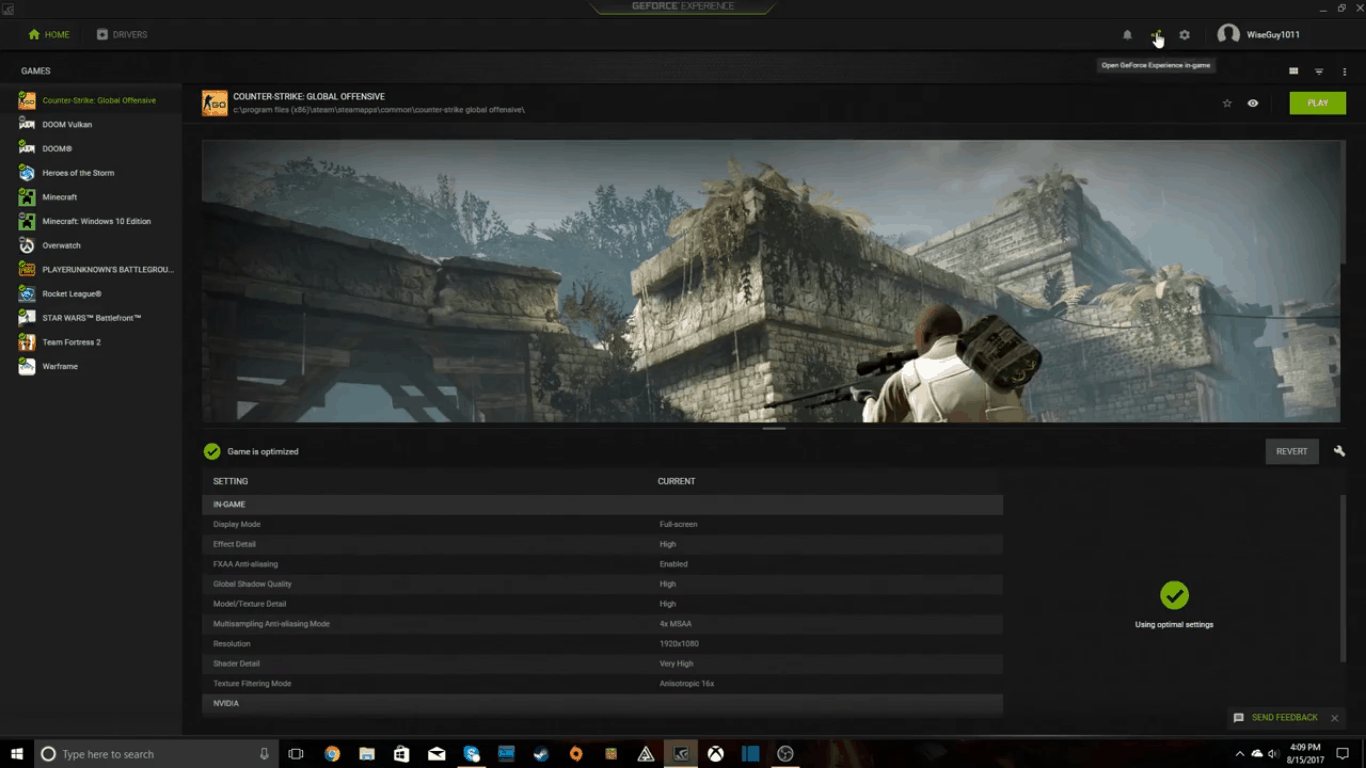1366x768 pixels.
Task: Click the settings list vertical scrollbar
Action: [x=1343, y=578]
